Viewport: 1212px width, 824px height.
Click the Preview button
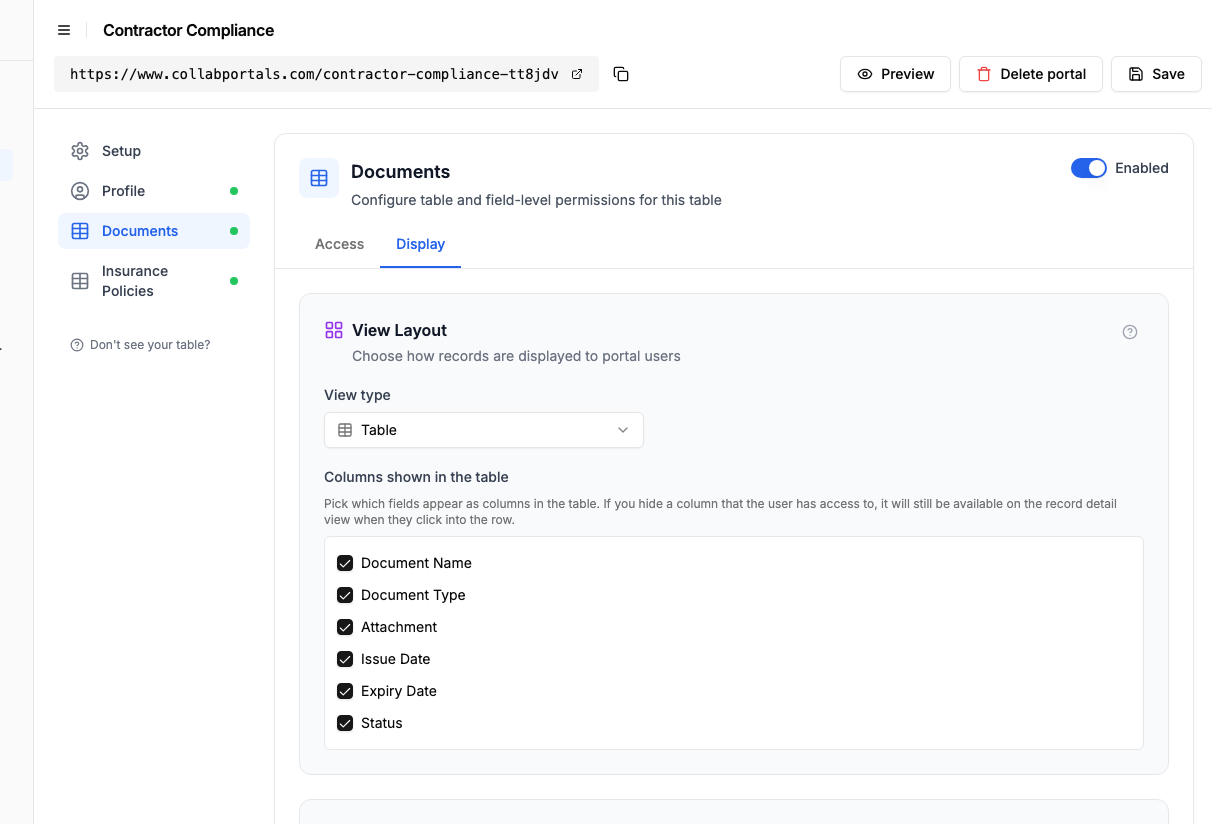pyautogui.click(x=895, y=74)
